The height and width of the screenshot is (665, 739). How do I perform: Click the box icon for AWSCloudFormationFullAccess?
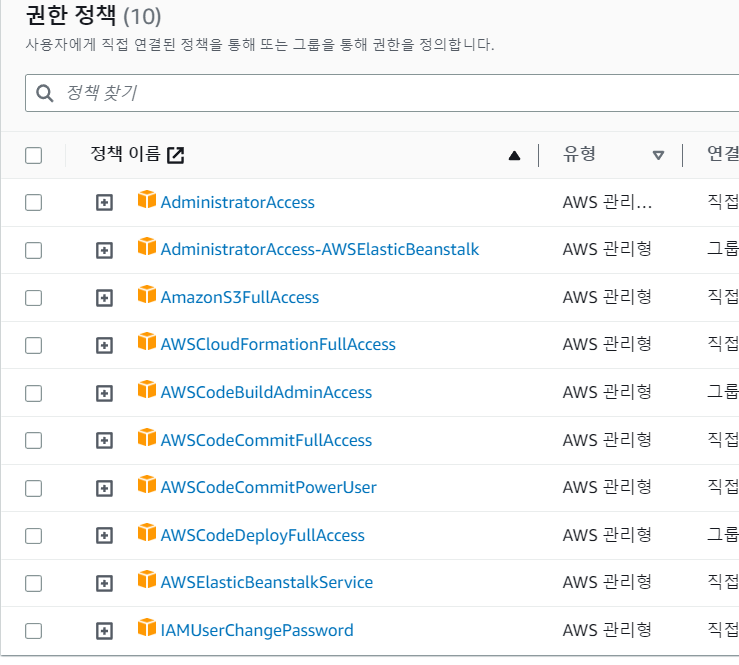147,342
